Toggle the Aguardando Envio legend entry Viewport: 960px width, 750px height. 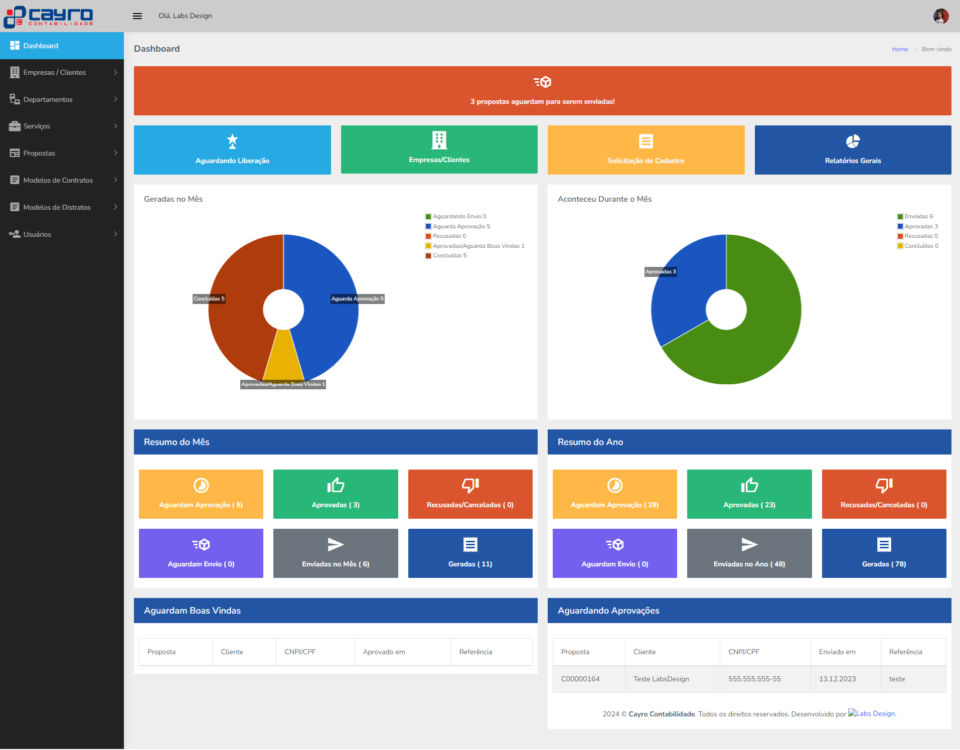[458, 216]
